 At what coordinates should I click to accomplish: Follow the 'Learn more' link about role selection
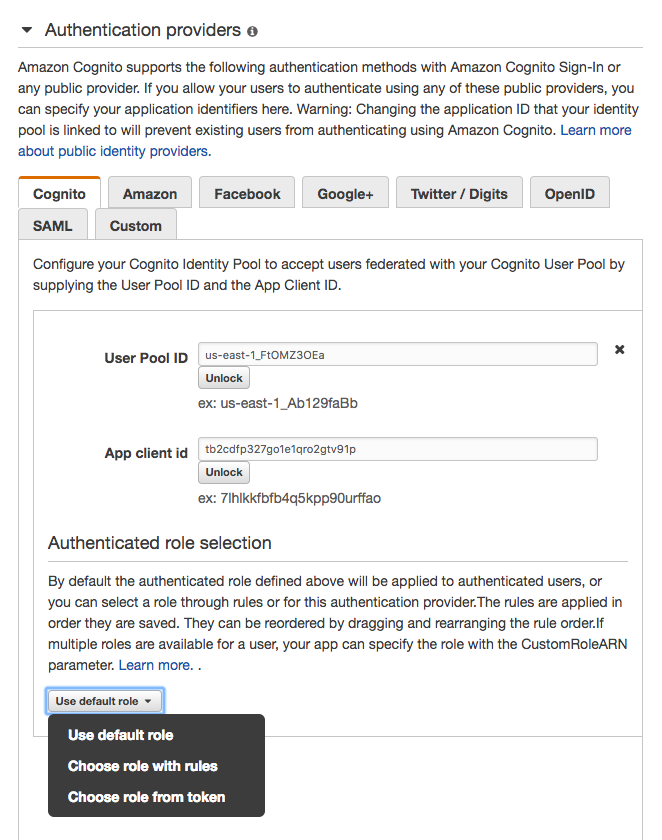(155, 665)
